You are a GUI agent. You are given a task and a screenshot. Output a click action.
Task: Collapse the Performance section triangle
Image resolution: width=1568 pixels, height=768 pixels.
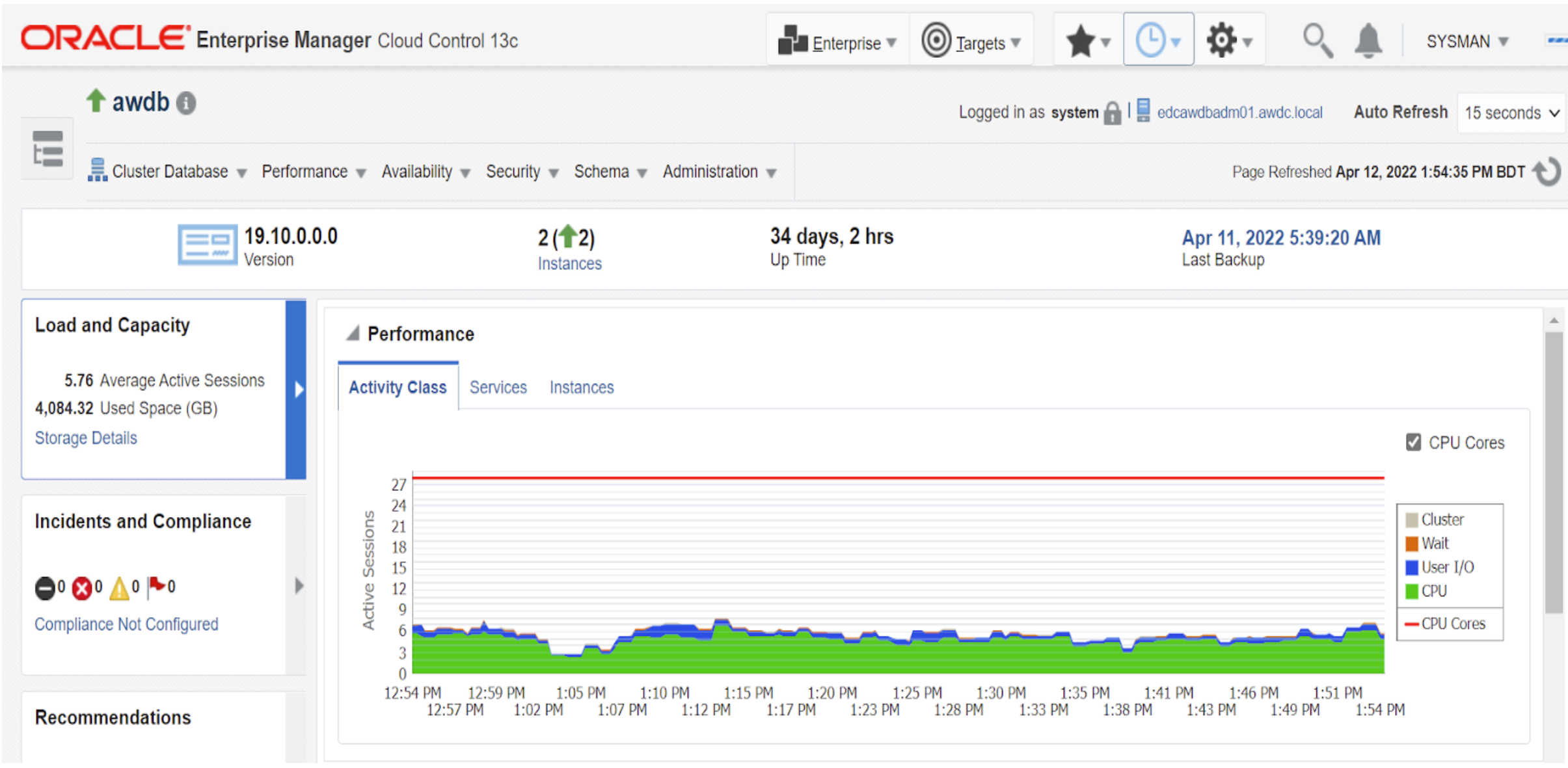point(353,334)
